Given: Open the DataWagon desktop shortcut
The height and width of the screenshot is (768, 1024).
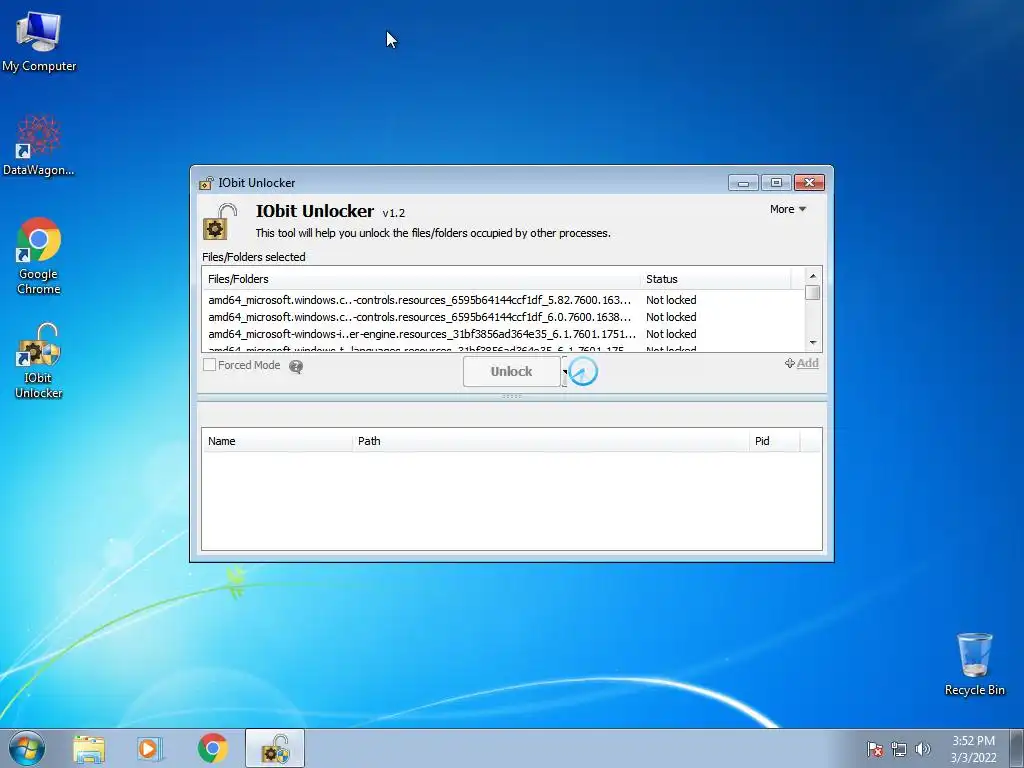Looking at the screenshot, I should (x=39, y=146).
